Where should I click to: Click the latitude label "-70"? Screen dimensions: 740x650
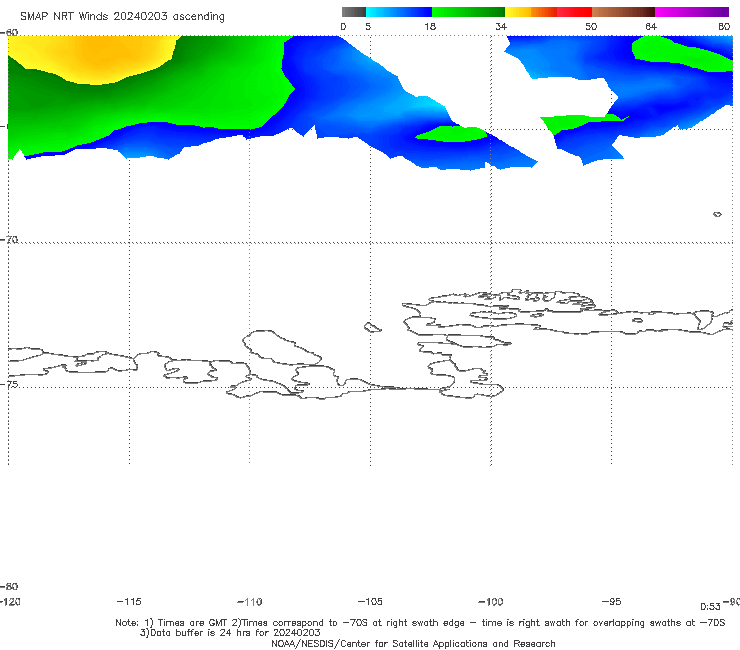click(x=9, y=239)
